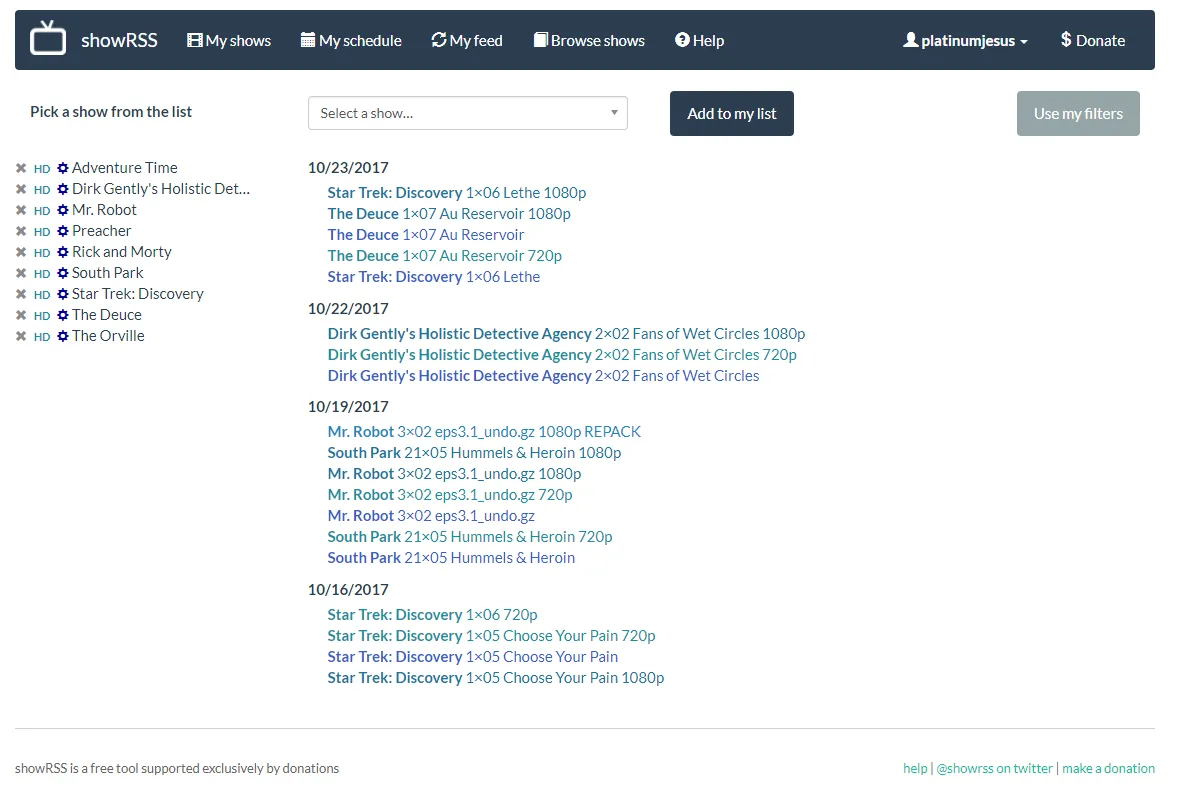1192x795 pixels.
Task: Open My schedule page
Action: point(351,40)
